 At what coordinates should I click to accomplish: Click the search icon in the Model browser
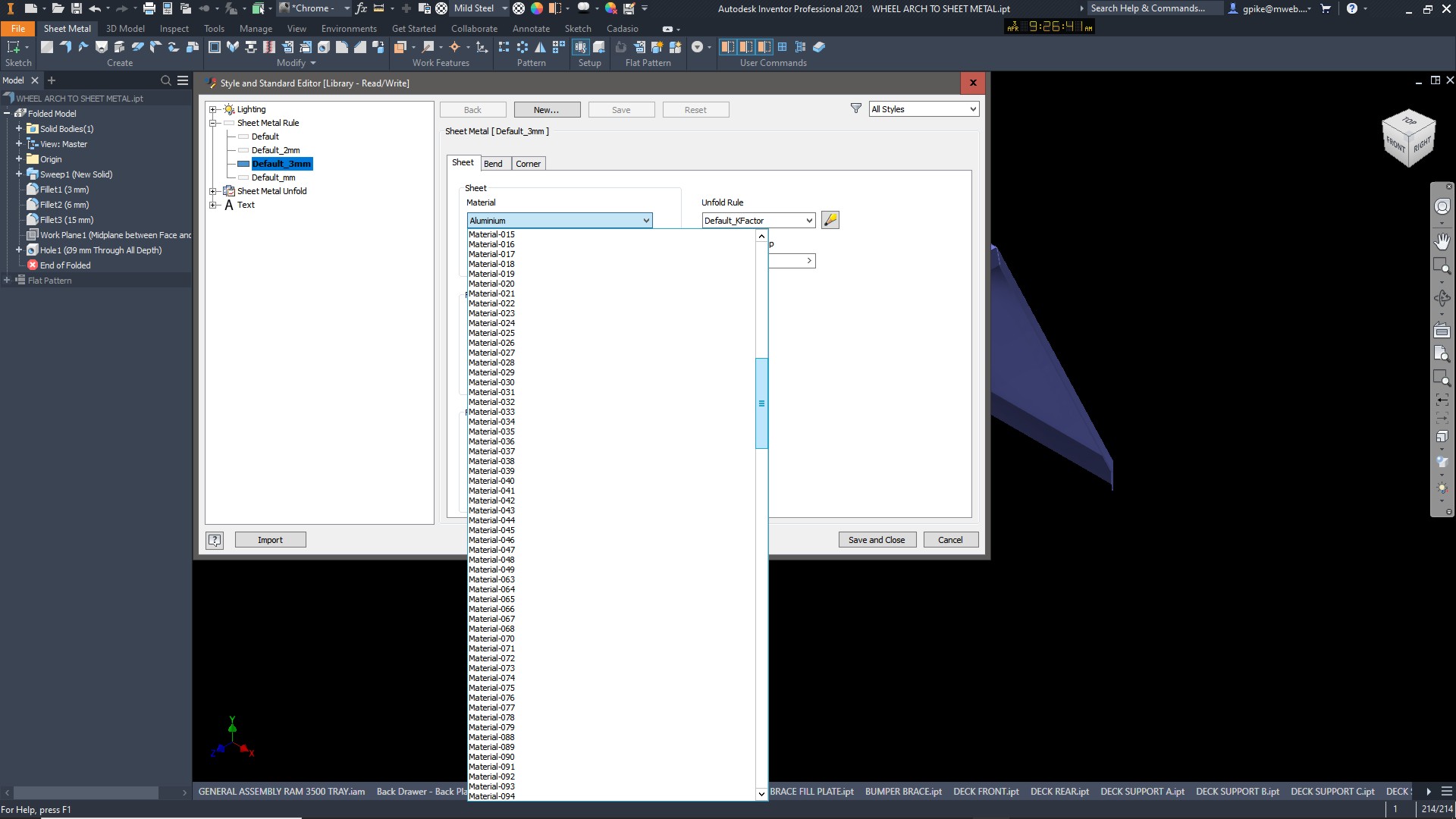(x=166, y=80)
